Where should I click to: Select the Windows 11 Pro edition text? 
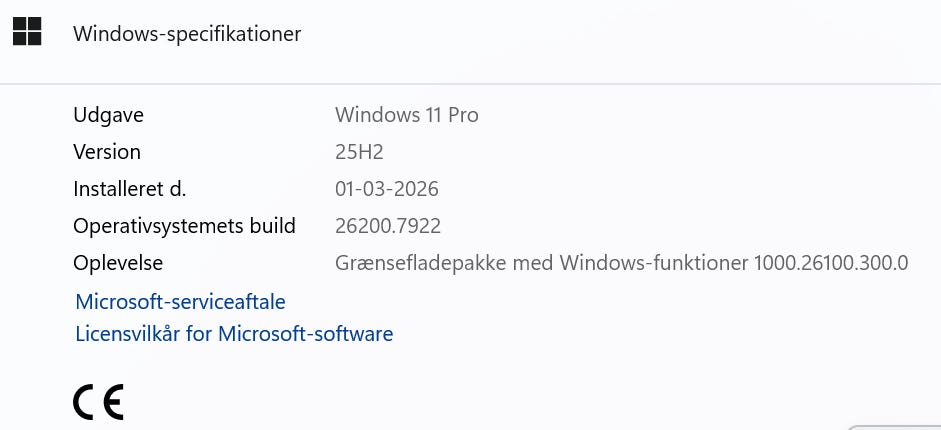coord(406,115)
